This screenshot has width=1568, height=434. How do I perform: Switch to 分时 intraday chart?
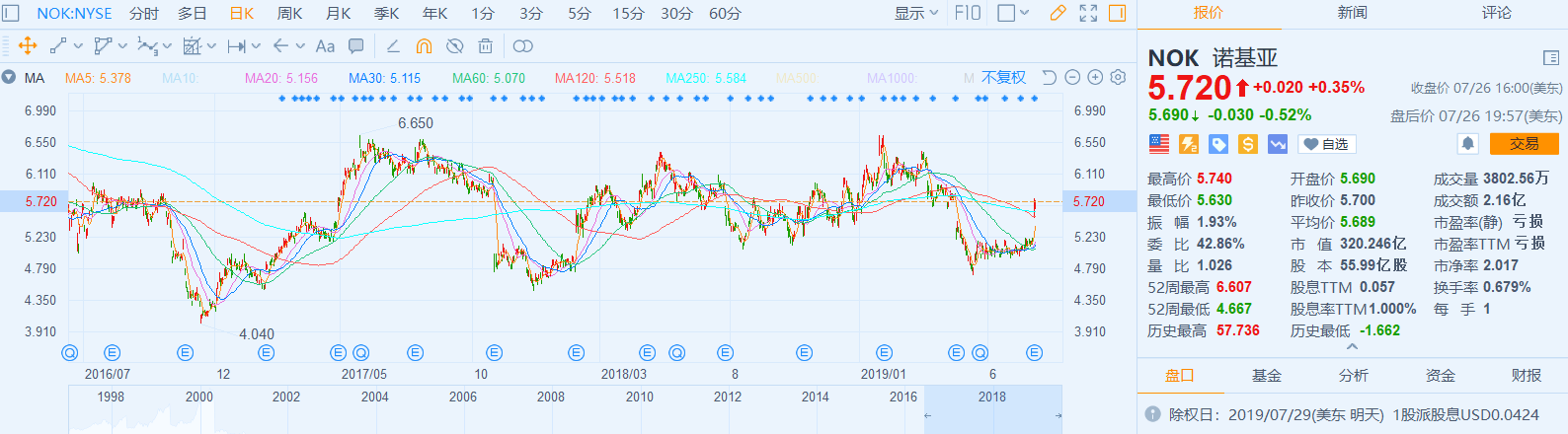(x=144, y=13)
